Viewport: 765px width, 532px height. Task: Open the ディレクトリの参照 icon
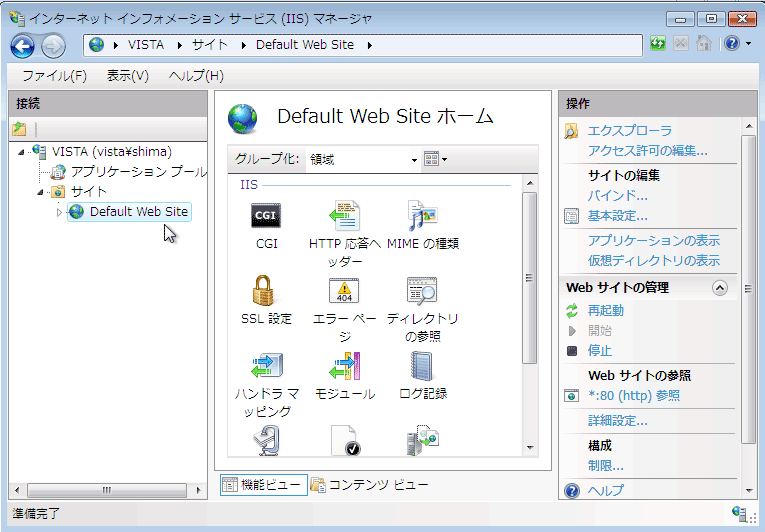click(422, 291)
